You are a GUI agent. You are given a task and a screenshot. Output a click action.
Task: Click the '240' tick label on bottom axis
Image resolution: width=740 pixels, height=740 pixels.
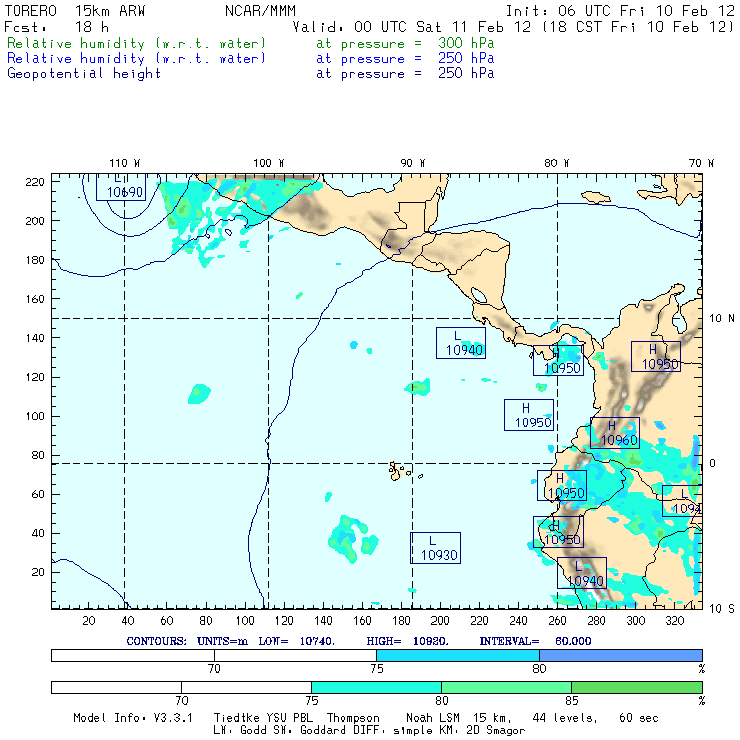pyautogui.click(x=518, y=621)
